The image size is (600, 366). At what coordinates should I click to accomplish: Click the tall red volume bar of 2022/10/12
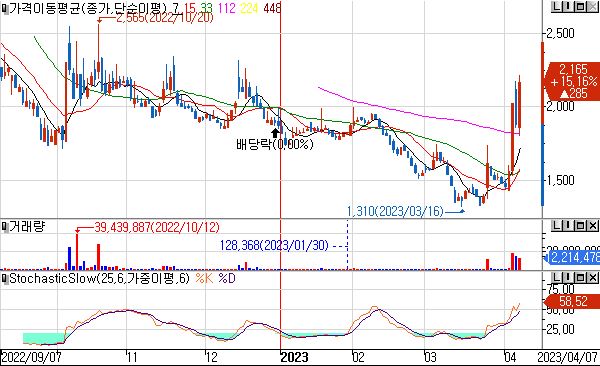click(x=77, y=252)
